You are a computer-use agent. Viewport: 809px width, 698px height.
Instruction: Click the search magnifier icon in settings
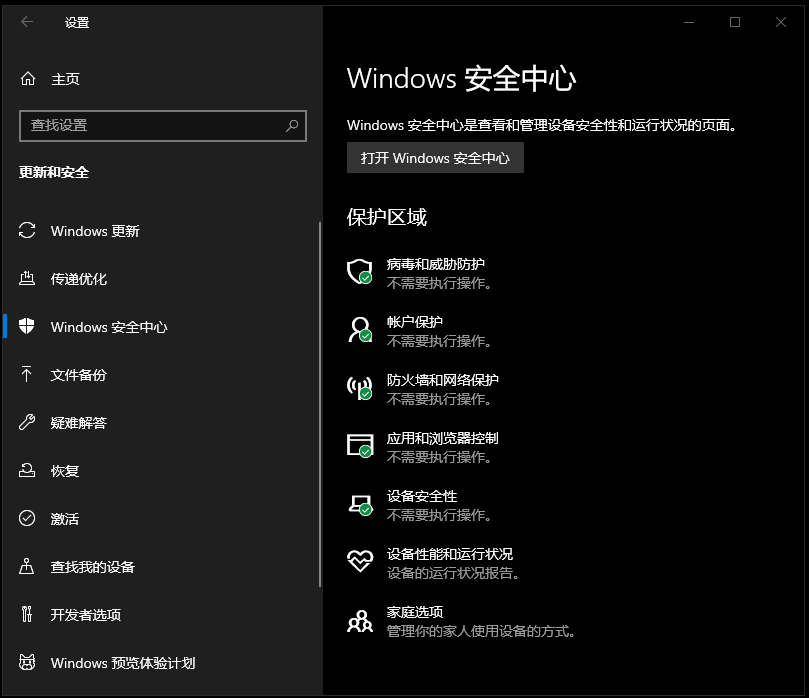click(292, 126)
